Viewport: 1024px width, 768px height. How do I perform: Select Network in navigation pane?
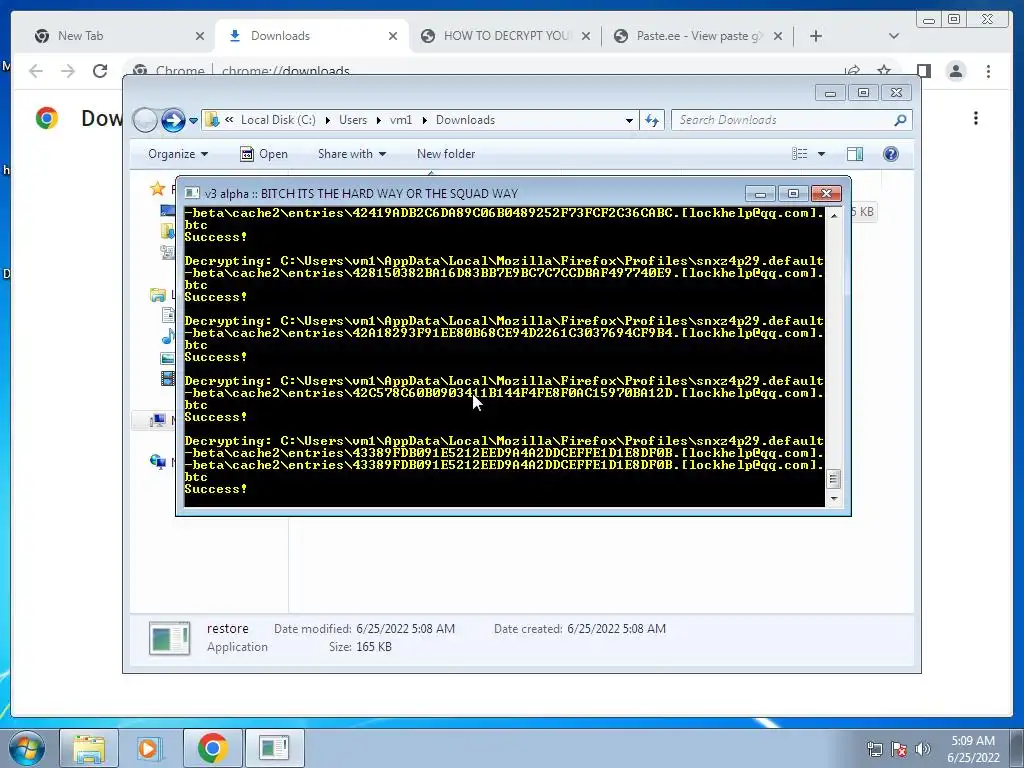(x=157, y=462)
